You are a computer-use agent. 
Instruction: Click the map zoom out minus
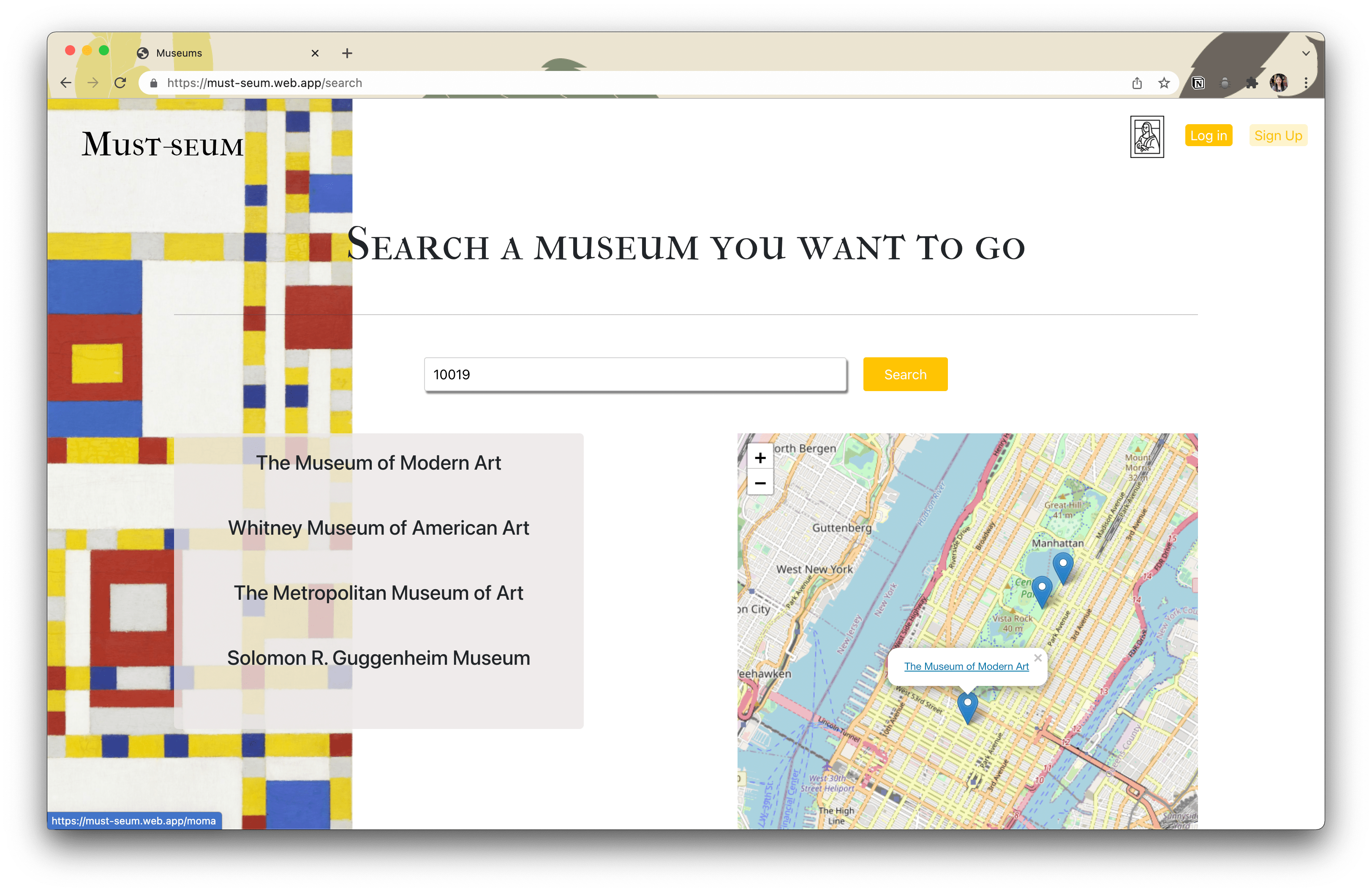click(760, 483)
